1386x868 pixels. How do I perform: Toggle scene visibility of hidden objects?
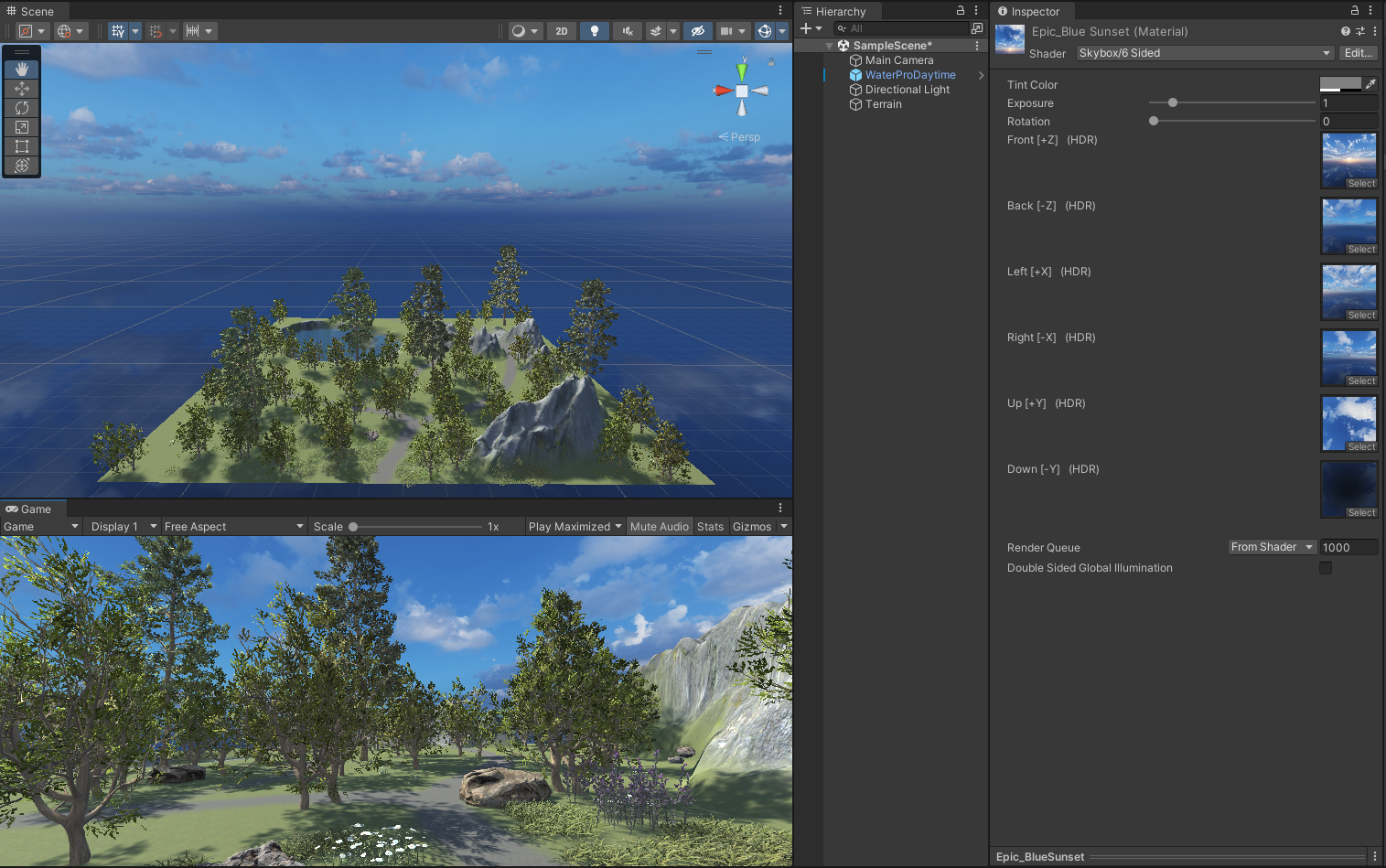click(x=697, y=30)
